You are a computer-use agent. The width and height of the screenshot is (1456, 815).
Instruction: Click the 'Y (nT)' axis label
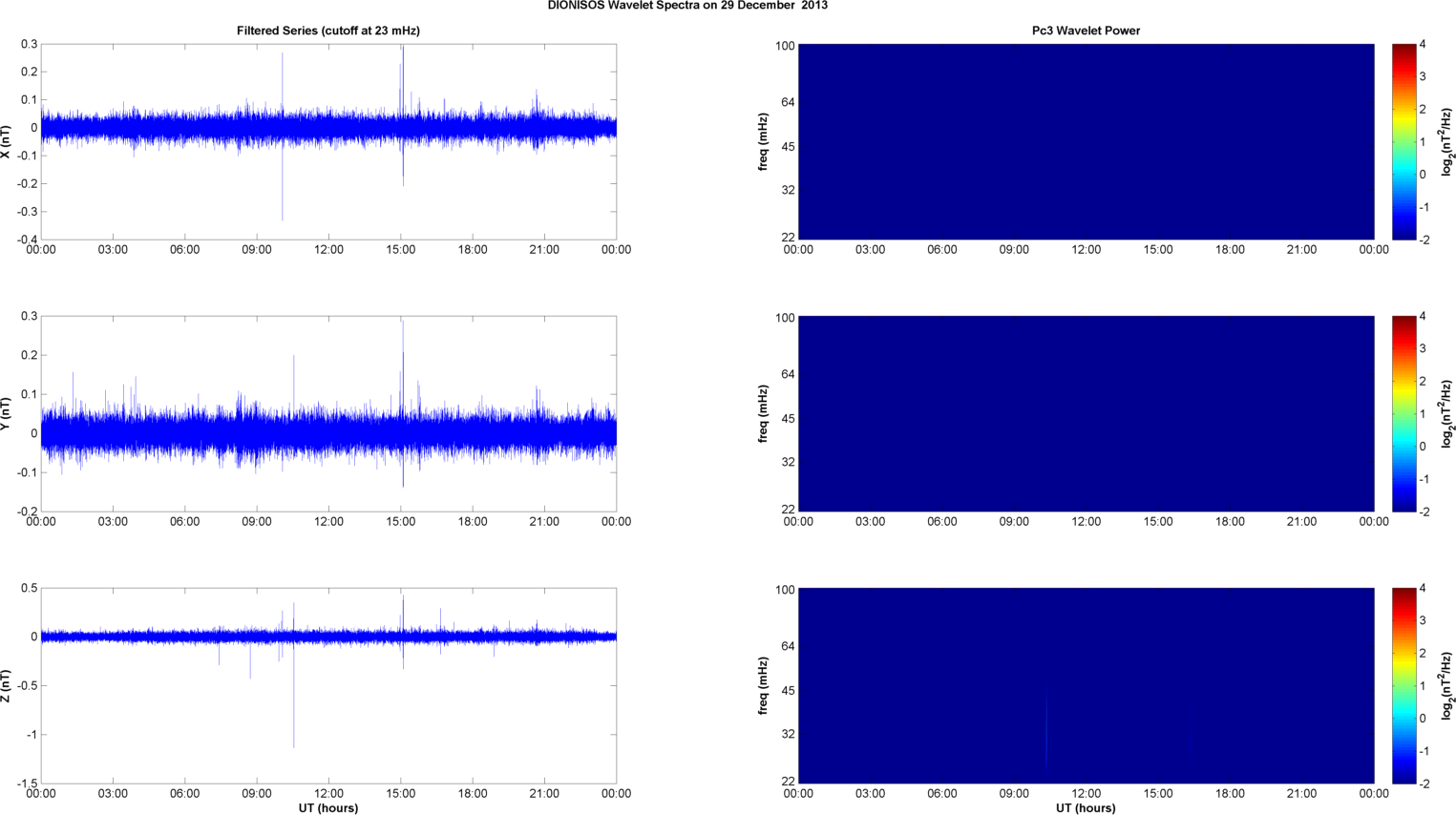pyautogui.click(x=6, y=413)
